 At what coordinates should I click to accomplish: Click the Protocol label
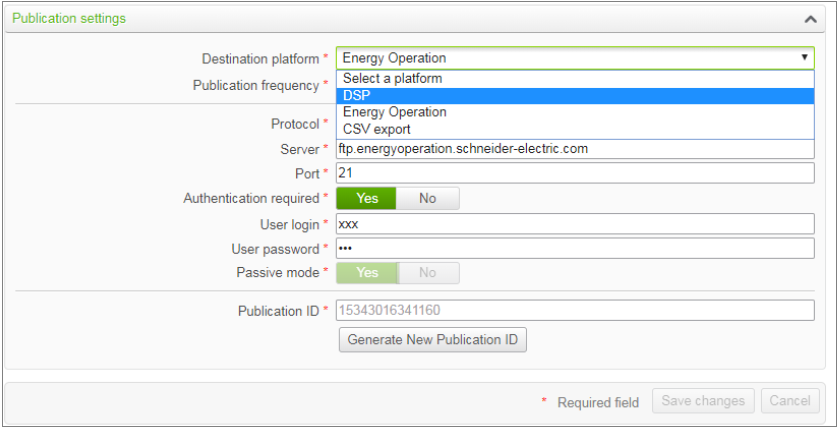point(295,124)
